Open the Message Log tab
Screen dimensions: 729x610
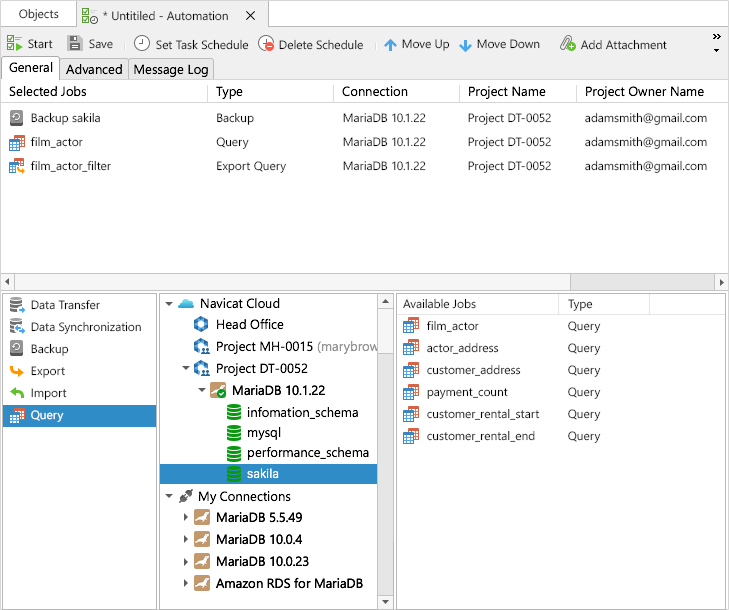point(171,69)
